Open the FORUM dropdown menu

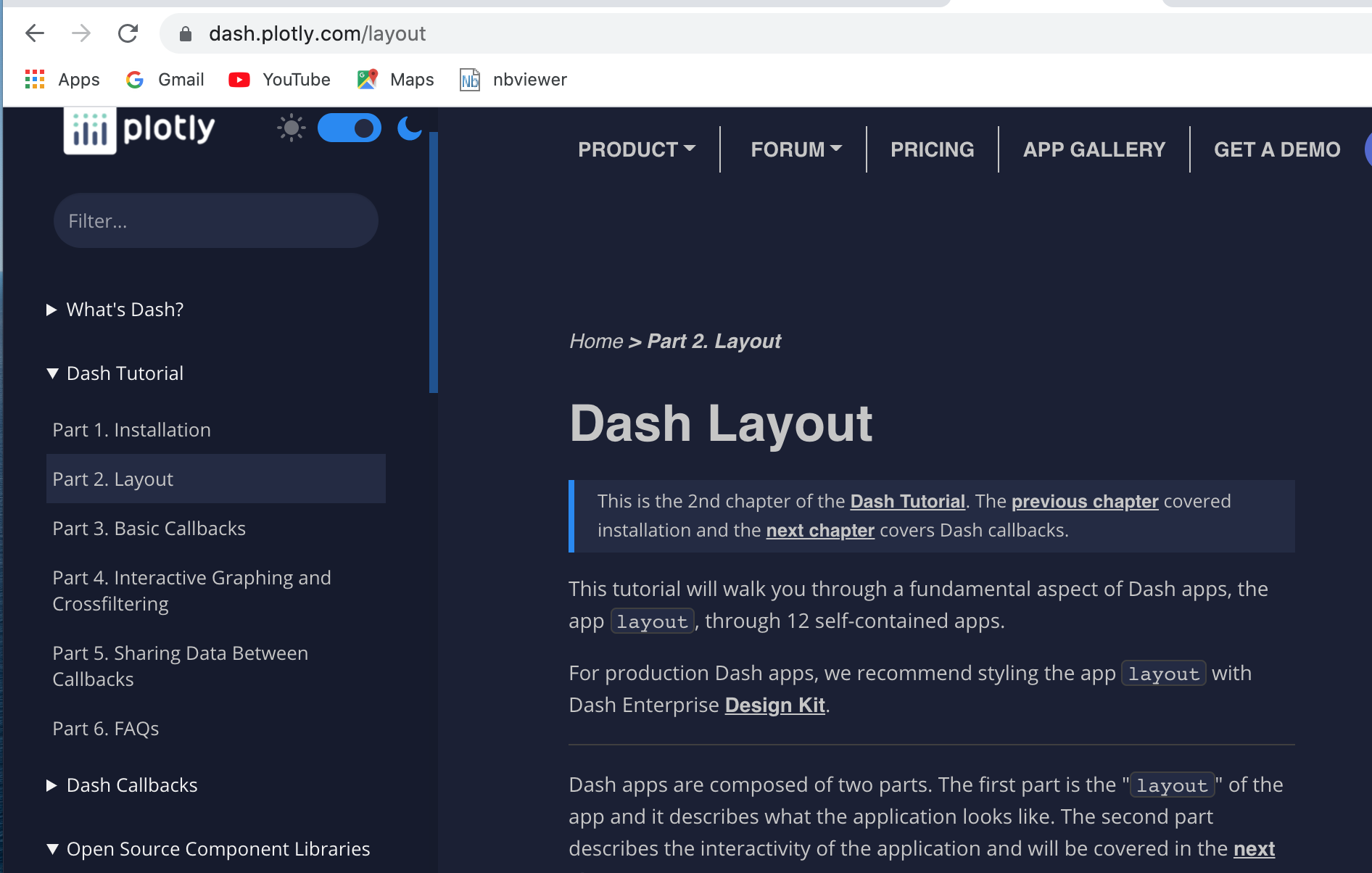796,149
